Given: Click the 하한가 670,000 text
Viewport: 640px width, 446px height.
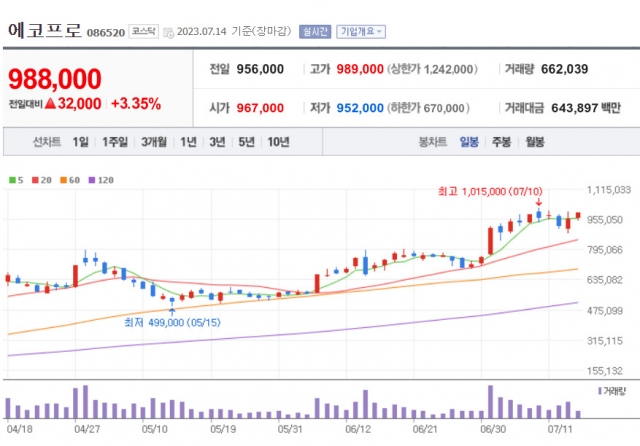Looking at the screenshot, I should [x=428, y=108].
